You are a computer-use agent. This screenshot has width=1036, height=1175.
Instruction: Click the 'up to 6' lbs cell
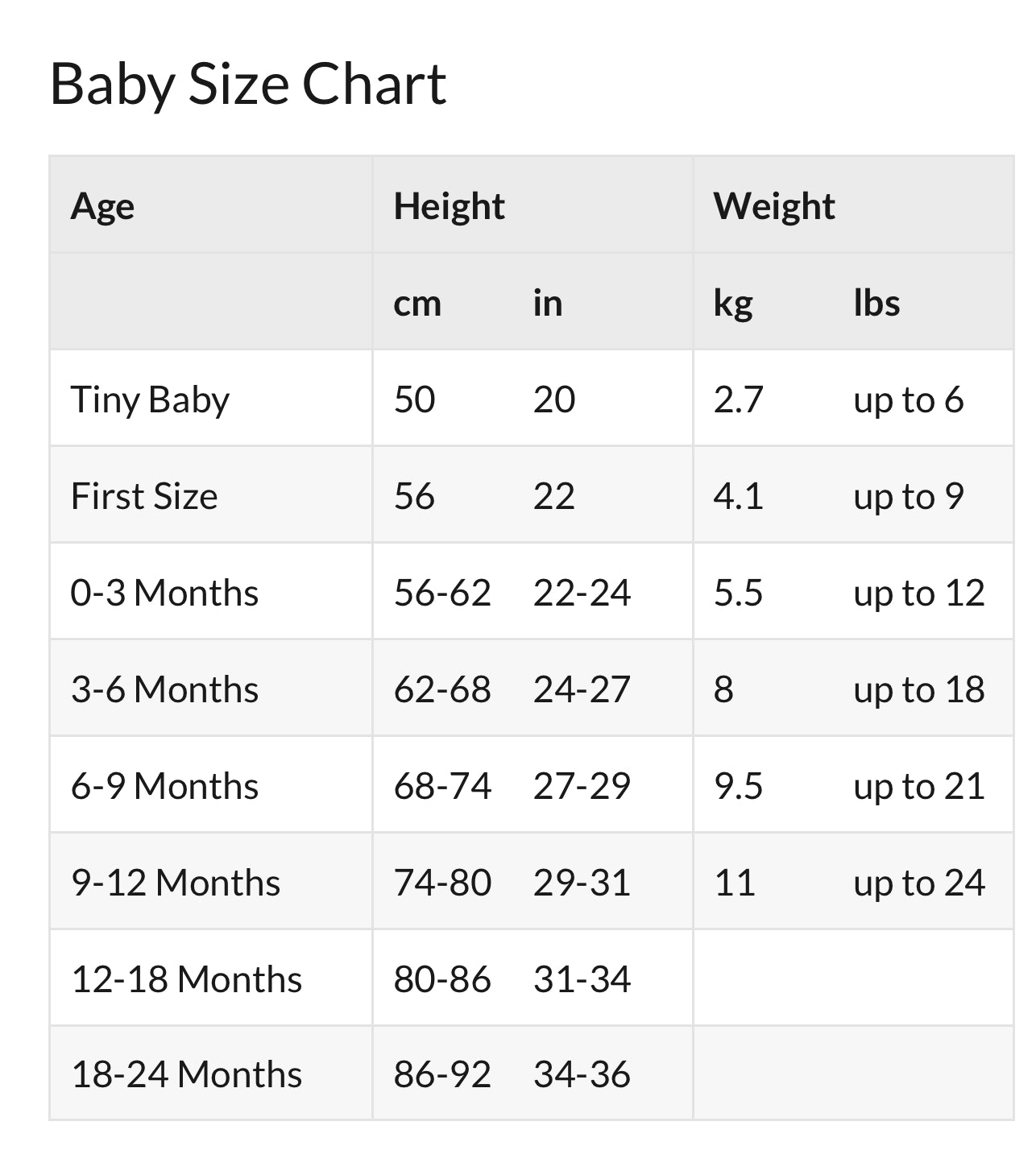[x=909, y=399]
